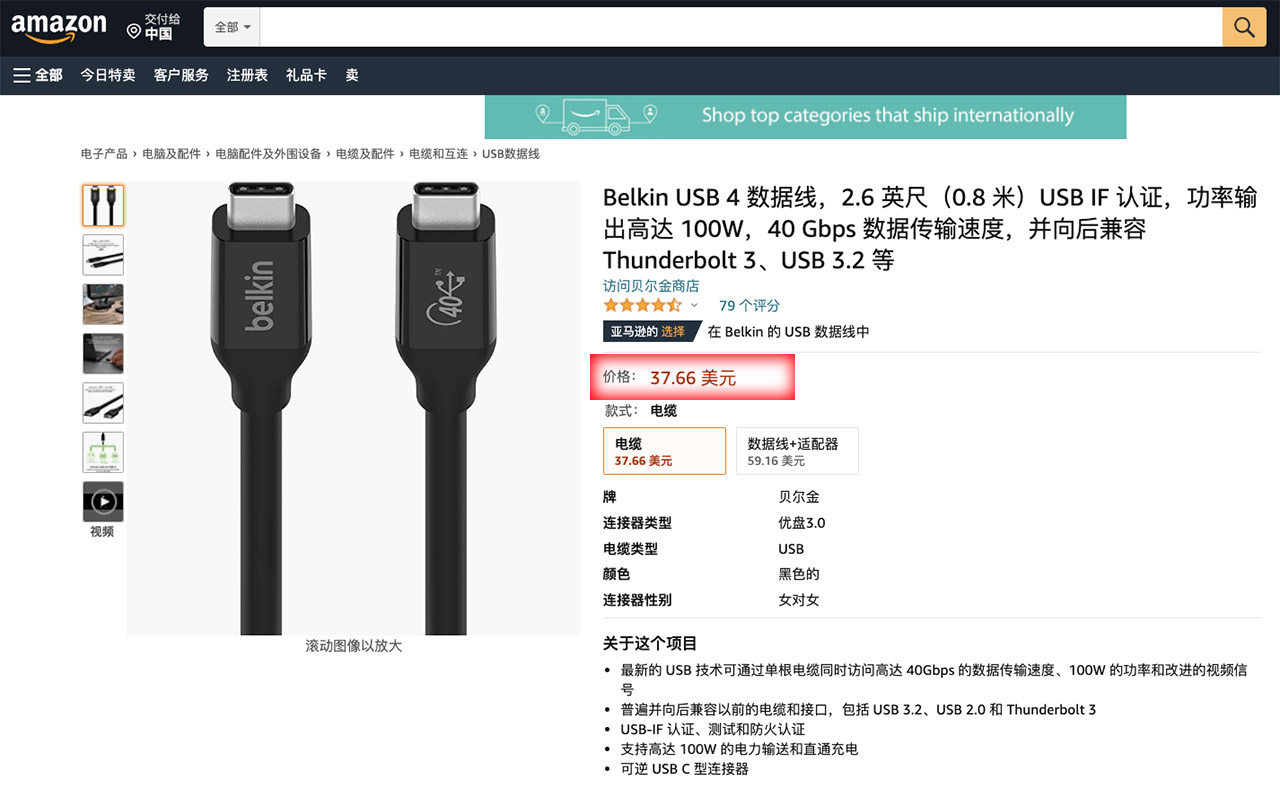Image resolution: width=1280 pixels, height=788 pixels.
Task: Choose the 数据线+适配器 style option
Action: 797,451
